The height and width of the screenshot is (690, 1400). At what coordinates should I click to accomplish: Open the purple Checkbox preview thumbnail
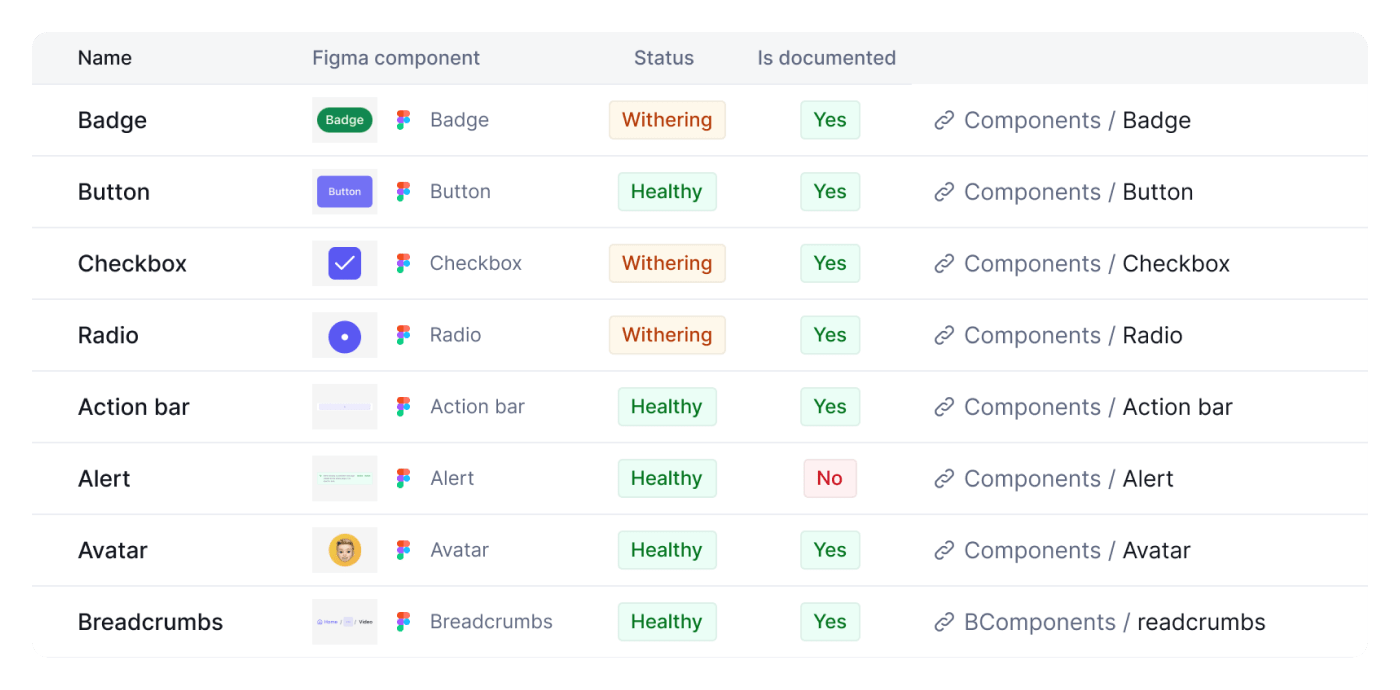(x=345, y=263)
